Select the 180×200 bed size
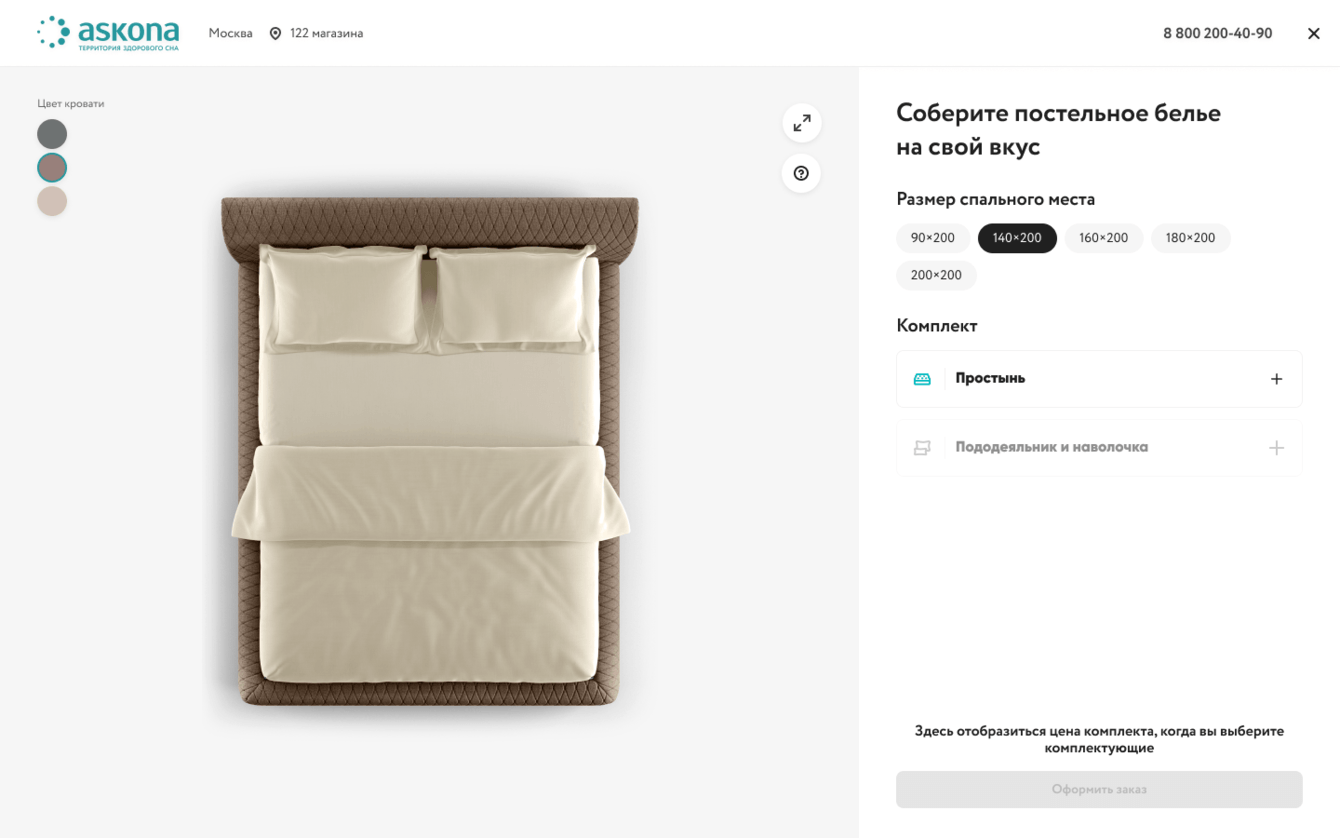 [1190, 238]
